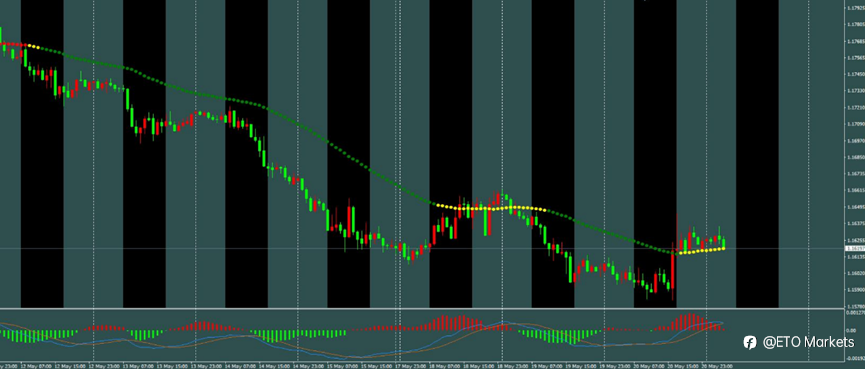
Task: Click the 20 May 15:00 time label
Action: coord(683,366)
